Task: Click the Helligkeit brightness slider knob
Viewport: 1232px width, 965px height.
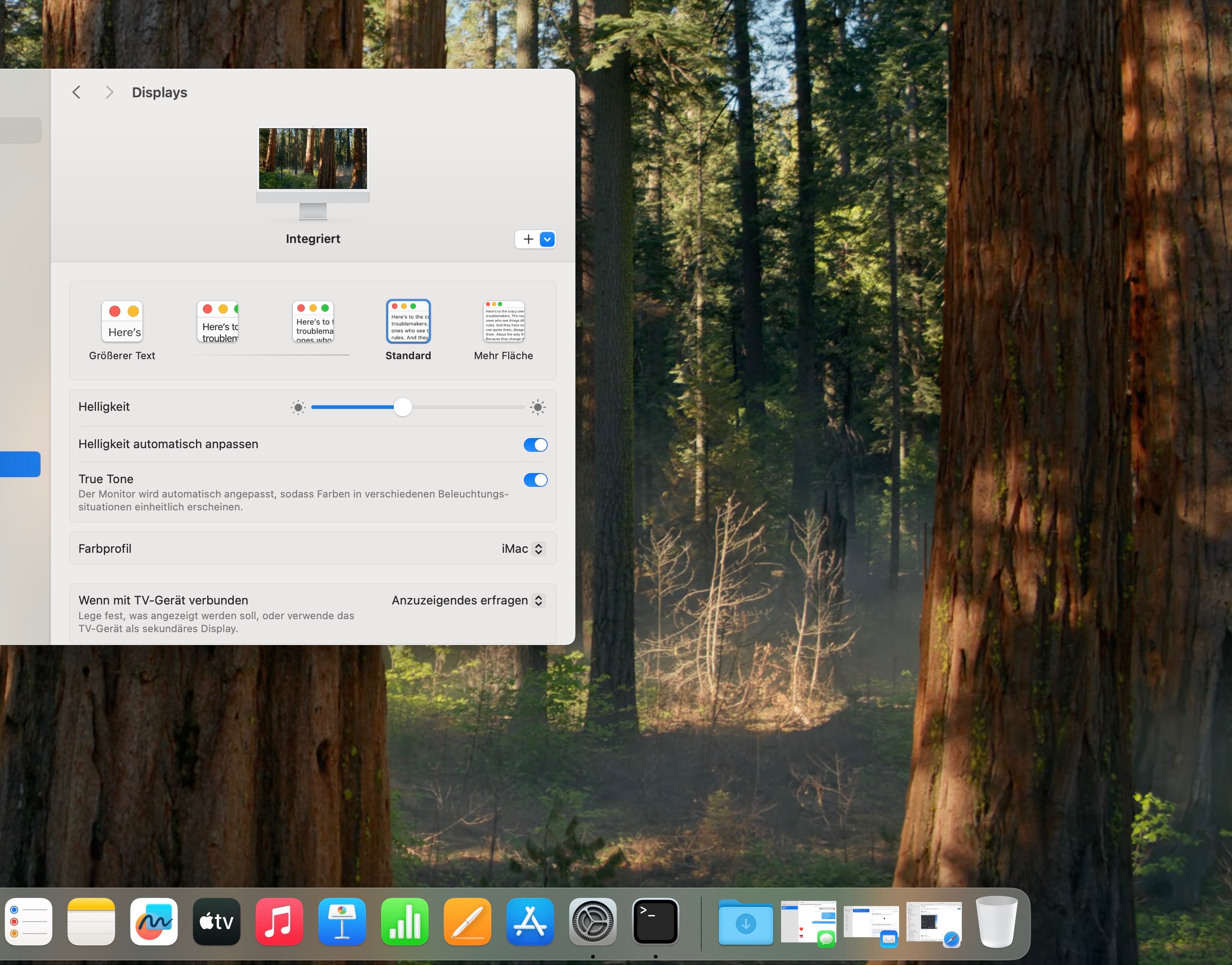Action: 403,407
